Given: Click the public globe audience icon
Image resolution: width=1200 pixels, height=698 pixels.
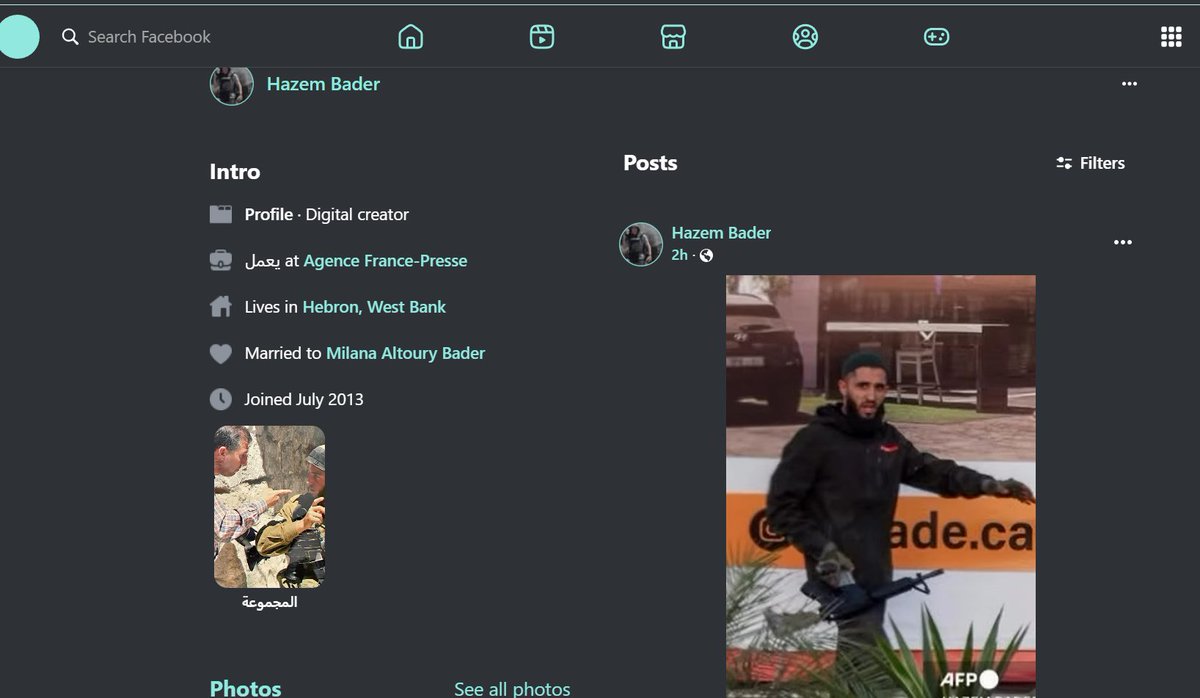Looking at the screenshot, I should click(x=706, y=256).
